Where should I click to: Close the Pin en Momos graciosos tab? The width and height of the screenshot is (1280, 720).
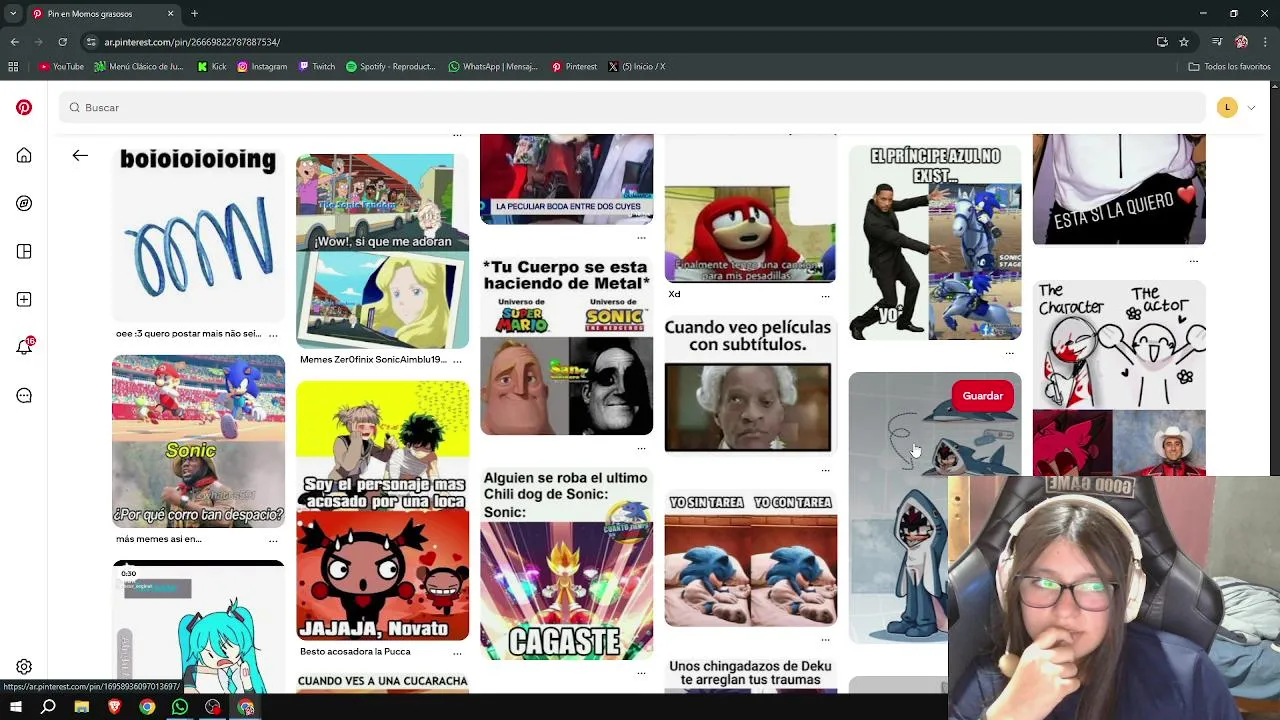pyautogui.click(x=170, y=14)
